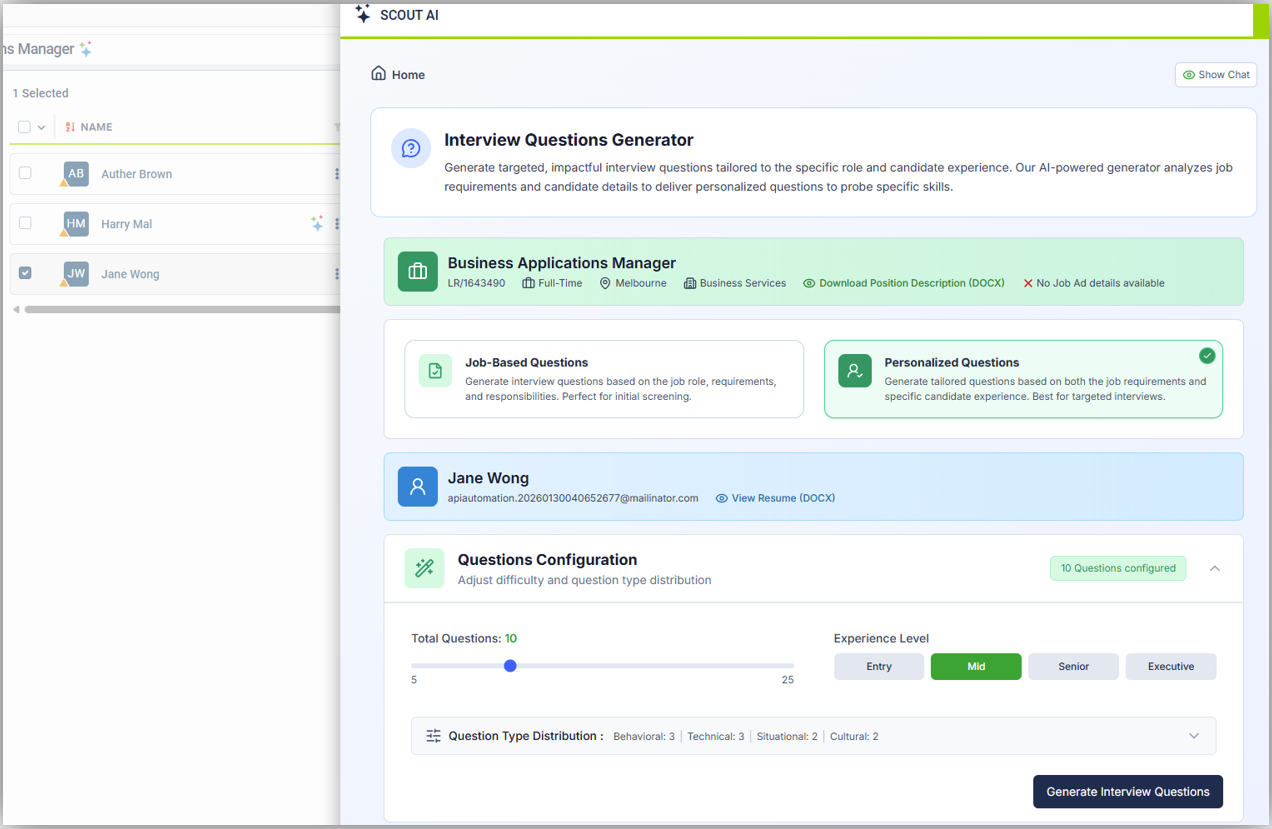This screenshot has height=829, width=1272.
Task: Choose the Senior experience level
Action: [1073, 667]
